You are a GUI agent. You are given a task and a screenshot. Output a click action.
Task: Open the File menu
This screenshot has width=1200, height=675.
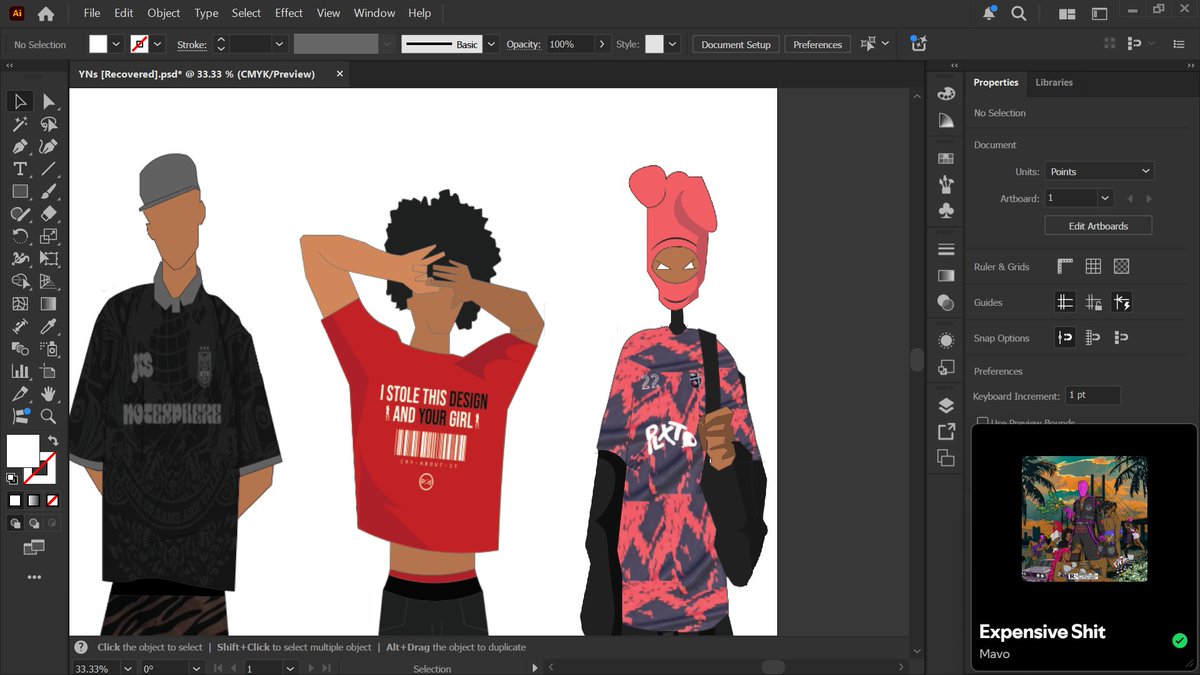pos(92,13)
